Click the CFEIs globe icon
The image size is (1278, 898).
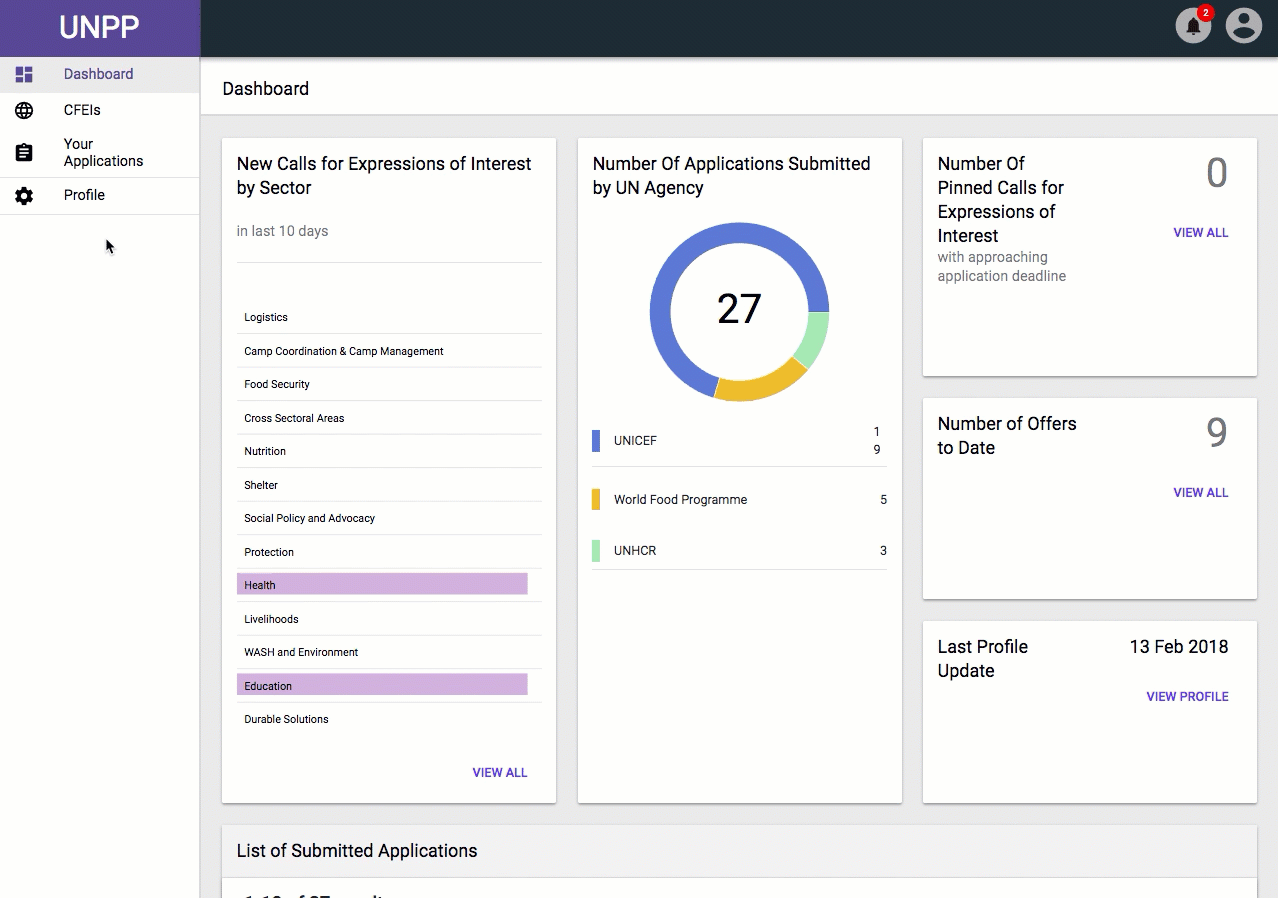[x=24, y=111]
